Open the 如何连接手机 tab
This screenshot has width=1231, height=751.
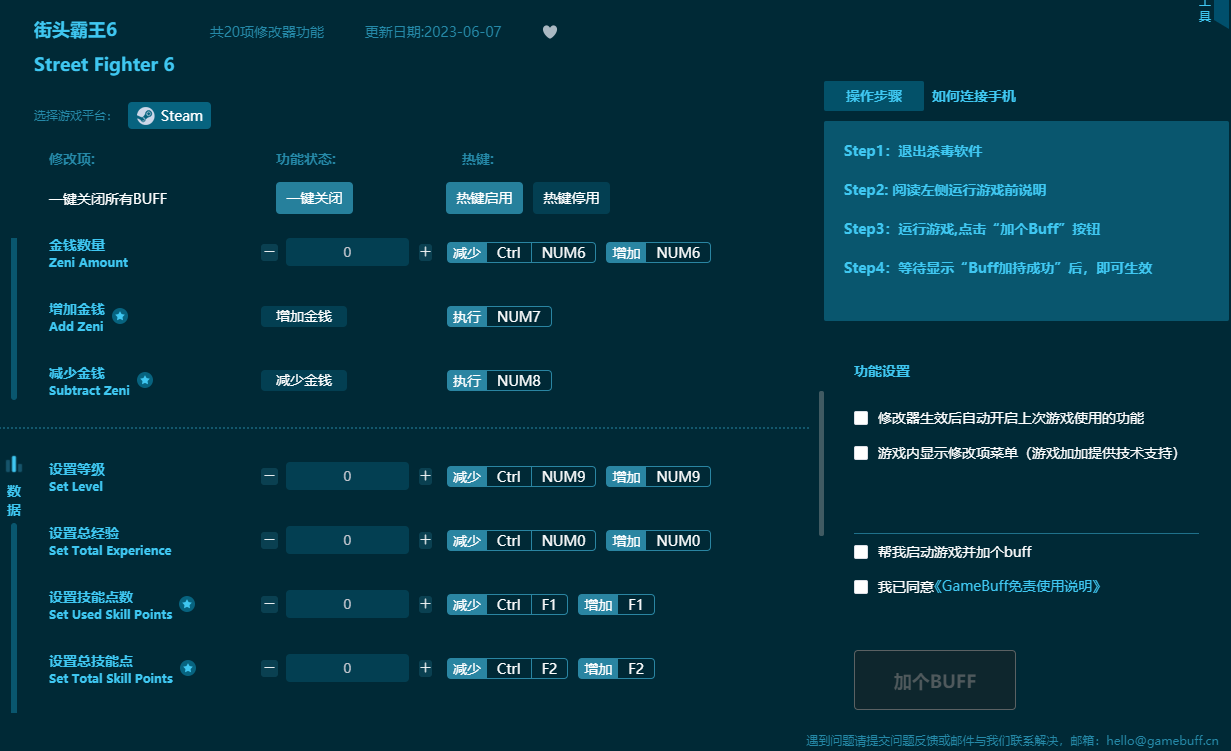click(x=974, y=96)
